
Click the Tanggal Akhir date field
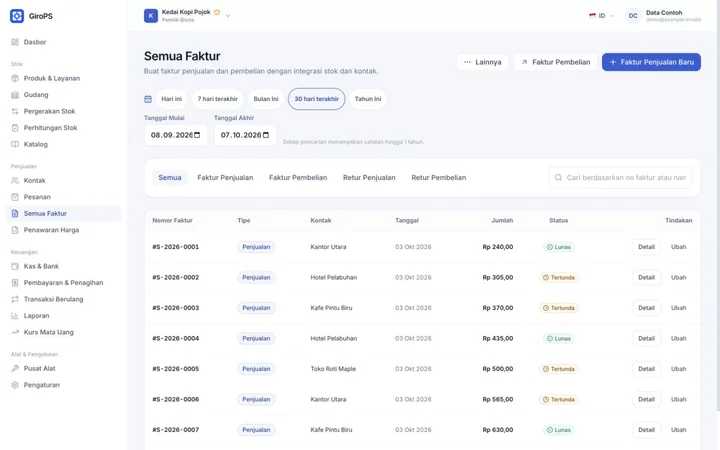[x=245, y=135]
